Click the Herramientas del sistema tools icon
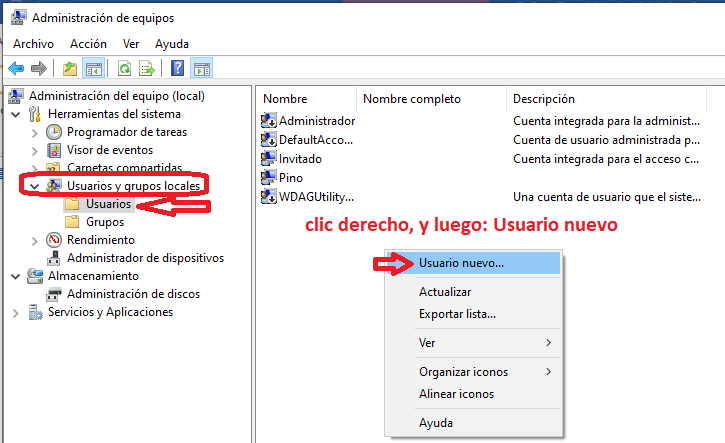 (x=35, y=114)
